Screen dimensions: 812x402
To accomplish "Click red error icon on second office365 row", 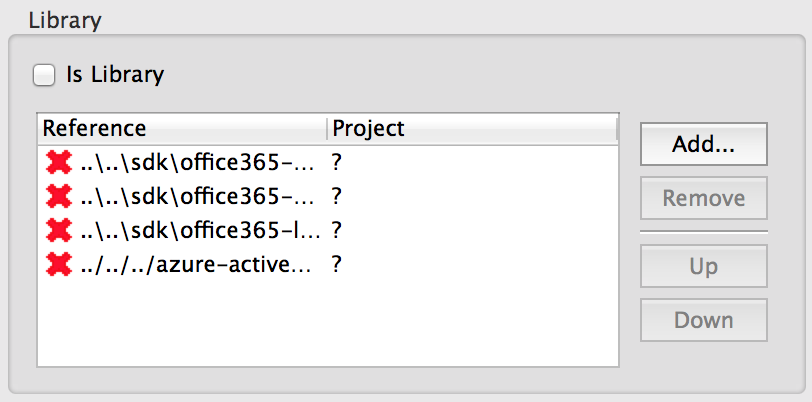I will (59, 197).
